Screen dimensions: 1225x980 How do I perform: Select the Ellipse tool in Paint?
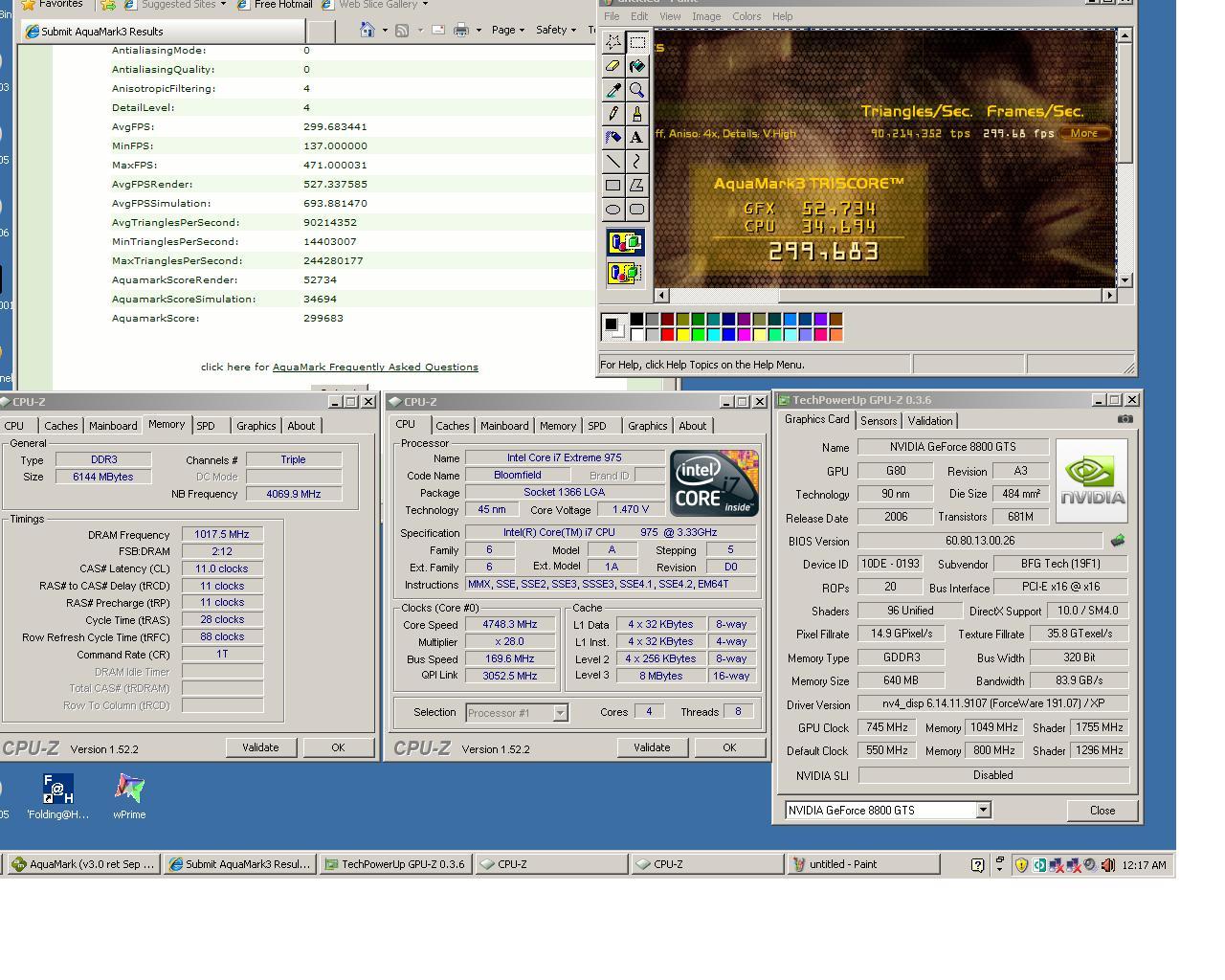tap(613, 209)
